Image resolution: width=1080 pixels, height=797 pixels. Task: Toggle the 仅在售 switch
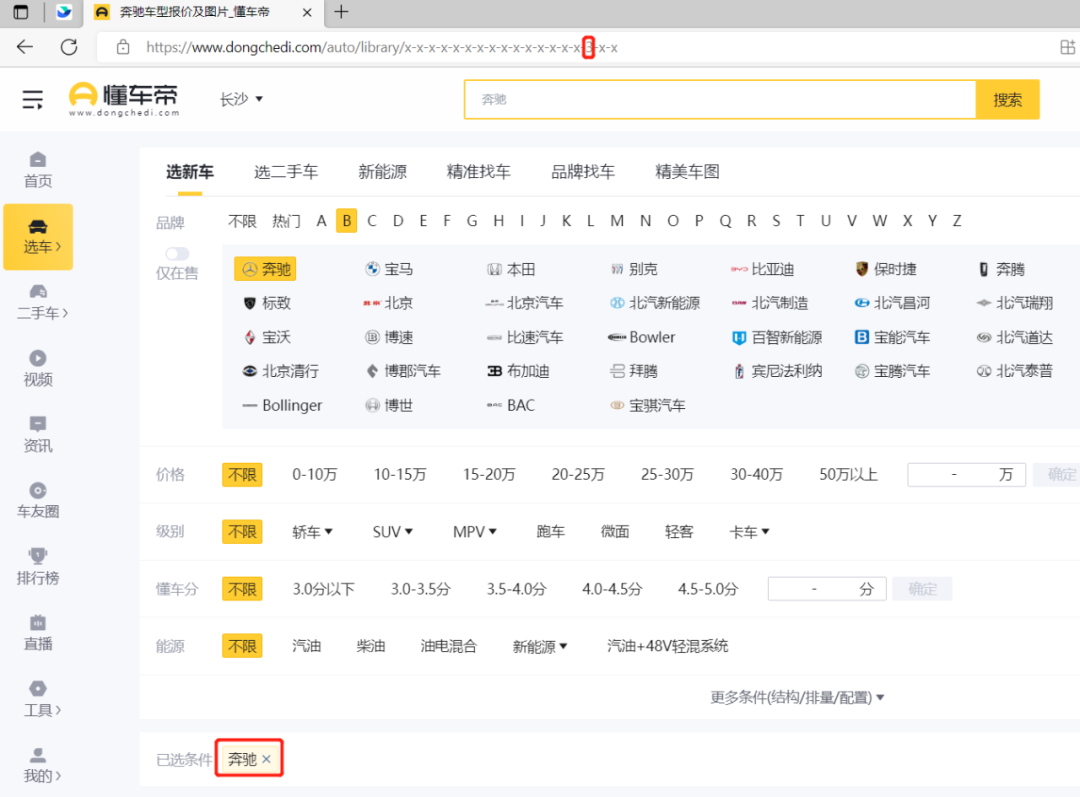[177, 253]
